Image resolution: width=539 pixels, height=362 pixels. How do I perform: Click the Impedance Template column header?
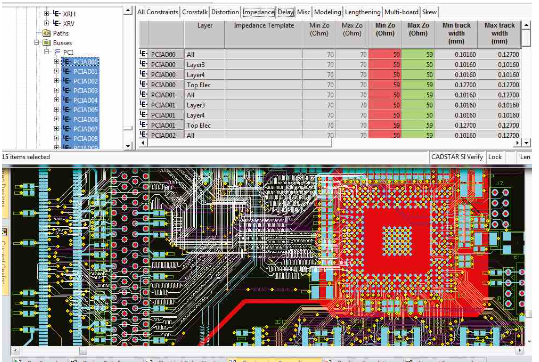(264, 34)
